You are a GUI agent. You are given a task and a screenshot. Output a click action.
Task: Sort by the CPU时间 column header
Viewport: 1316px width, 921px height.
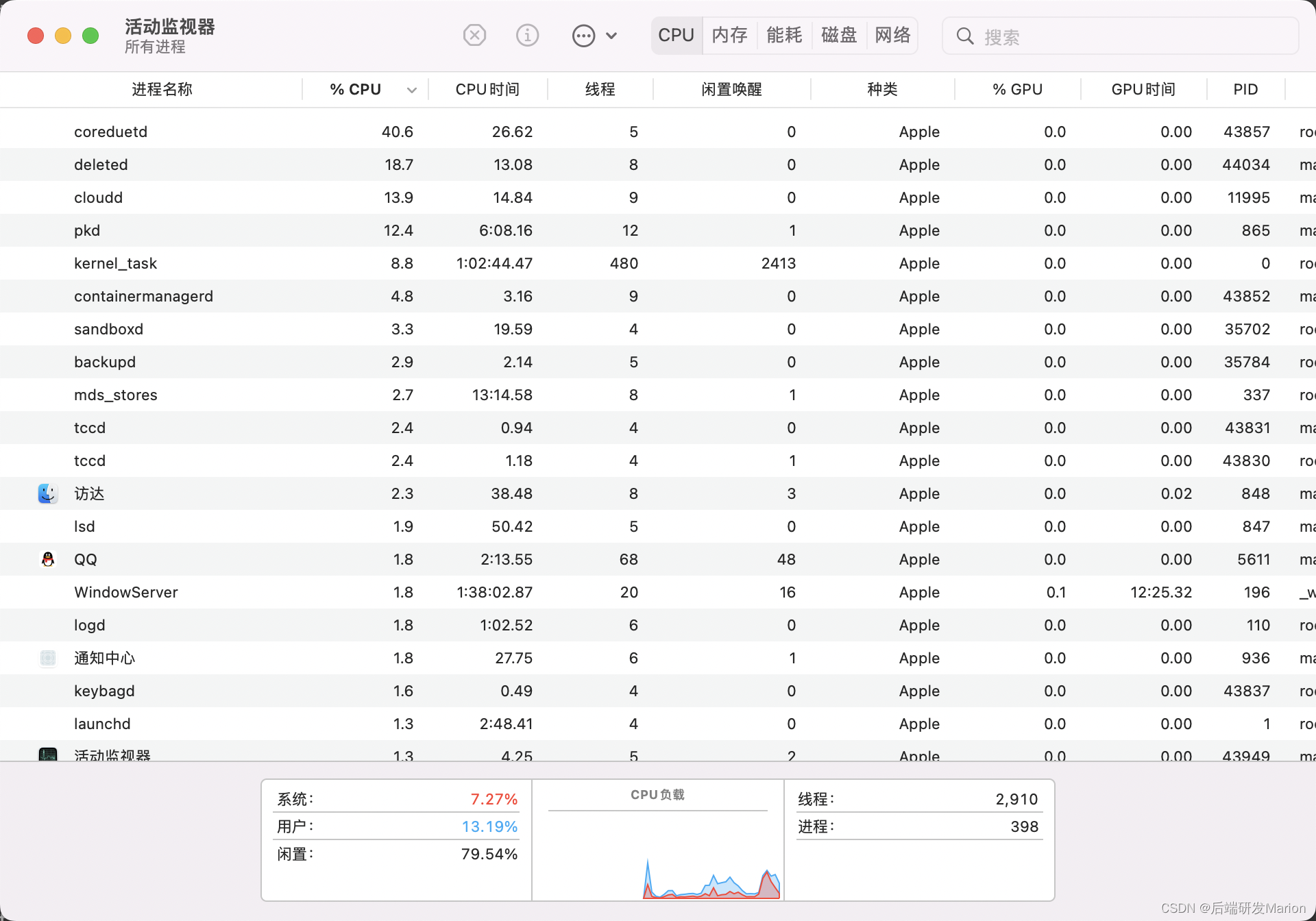coord(487,90)
